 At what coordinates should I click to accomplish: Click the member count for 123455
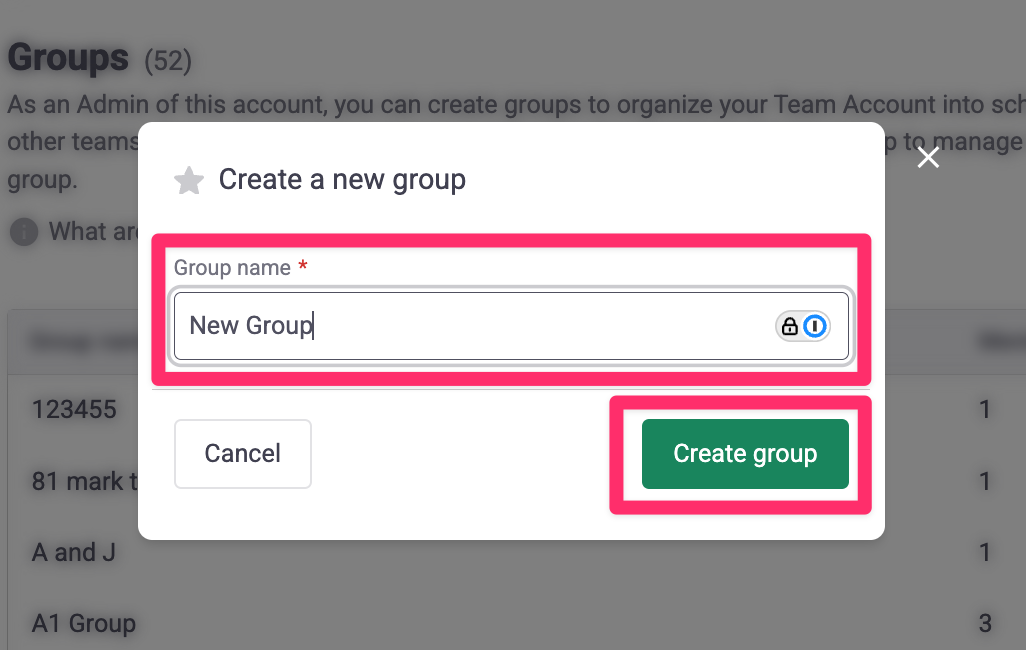point(985,409)
